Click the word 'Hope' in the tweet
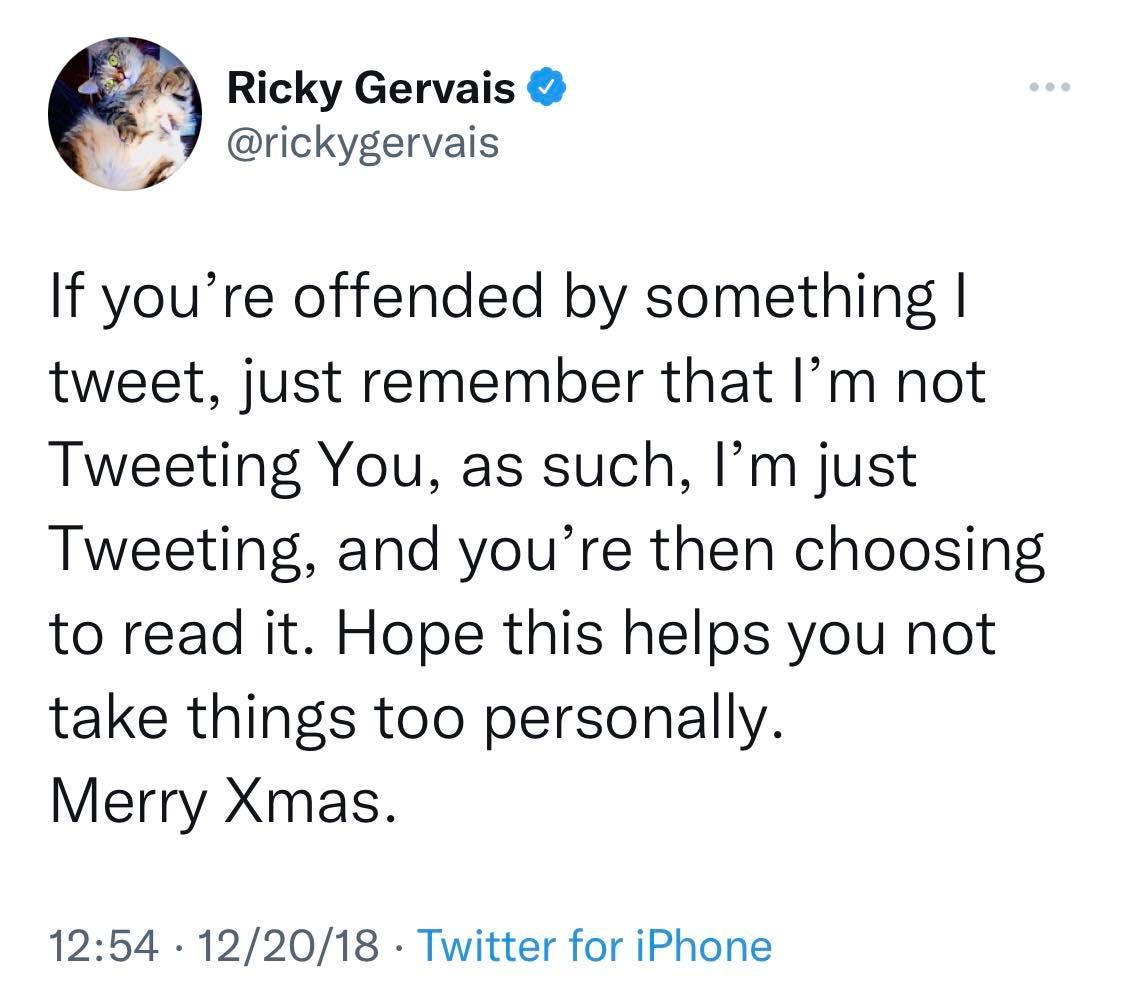This screenshot has width=1125, height=1006. (x=411, y=636)
